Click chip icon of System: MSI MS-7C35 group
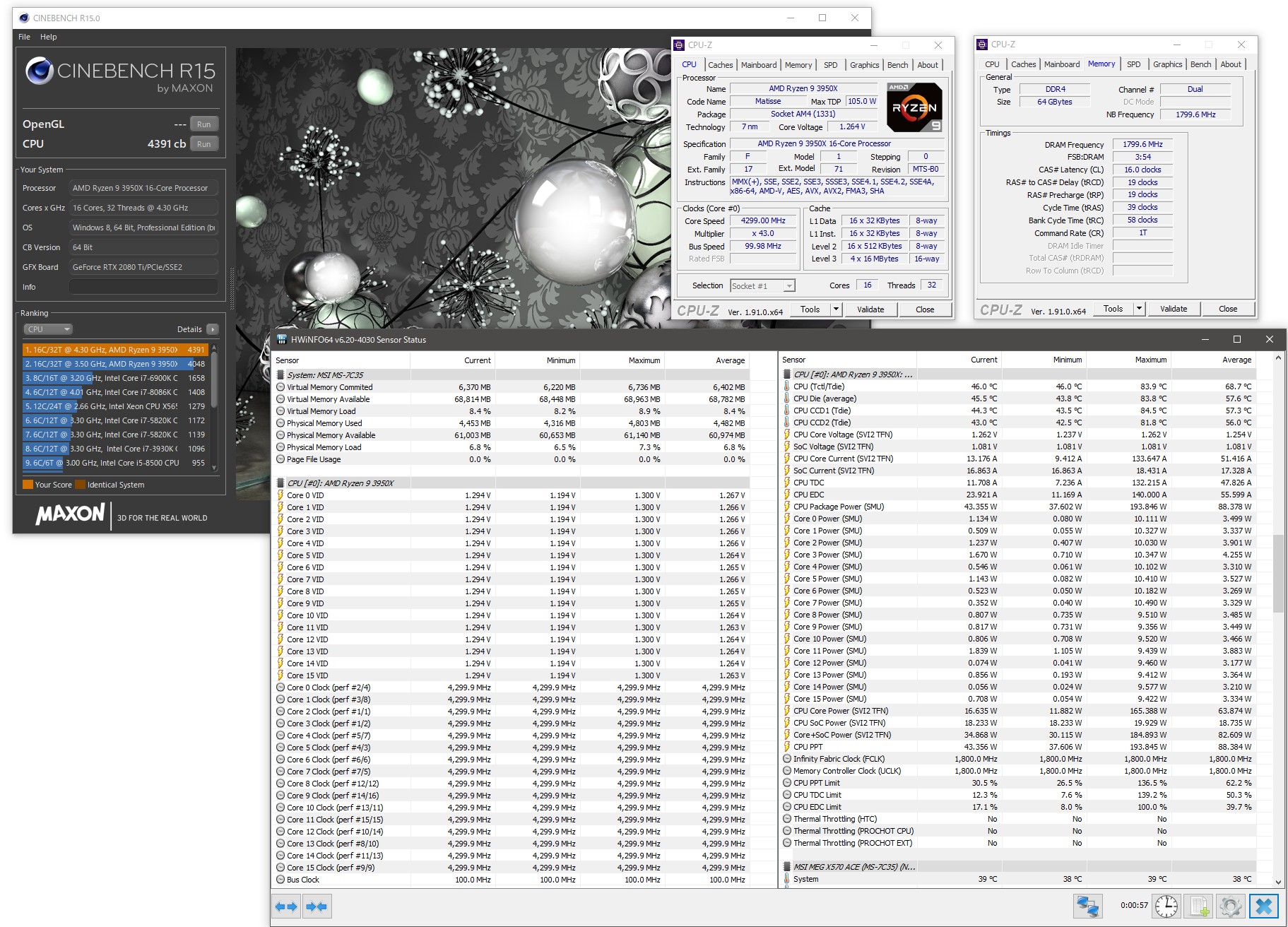 280,375
